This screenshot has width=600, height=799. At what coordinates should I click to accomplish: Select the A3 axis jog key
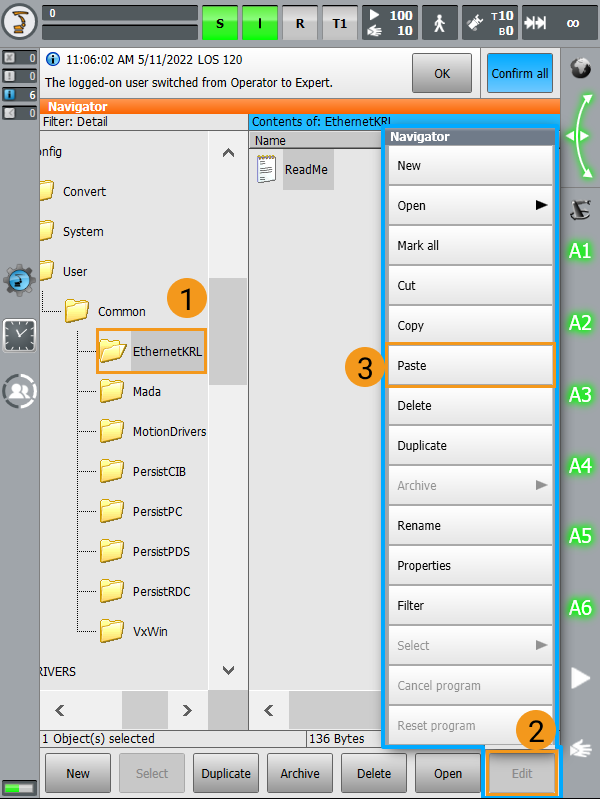tap(580, 394)
